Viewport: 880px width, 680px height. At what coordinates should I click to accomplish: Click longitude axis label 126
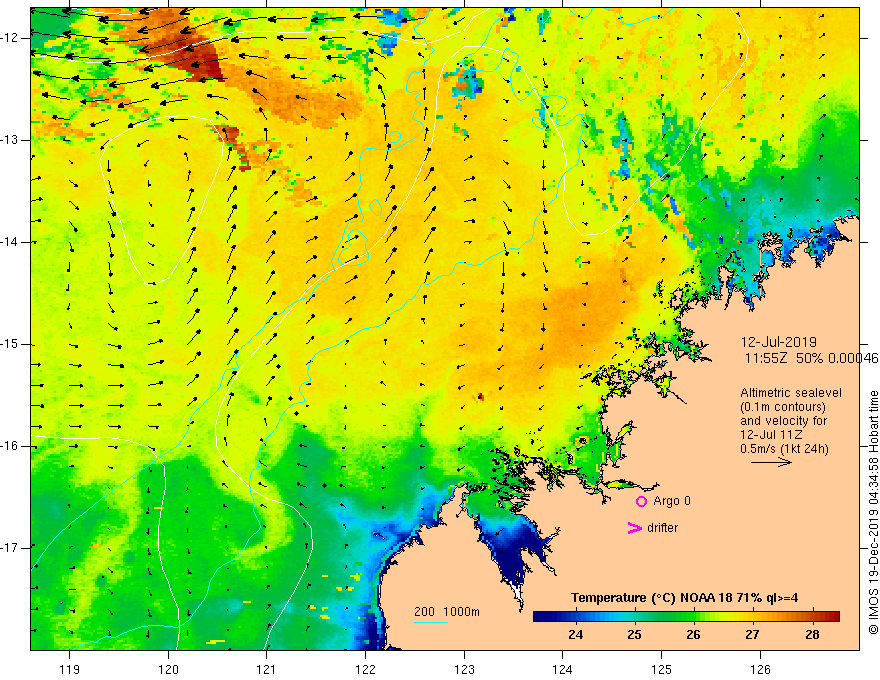point(760,669)
